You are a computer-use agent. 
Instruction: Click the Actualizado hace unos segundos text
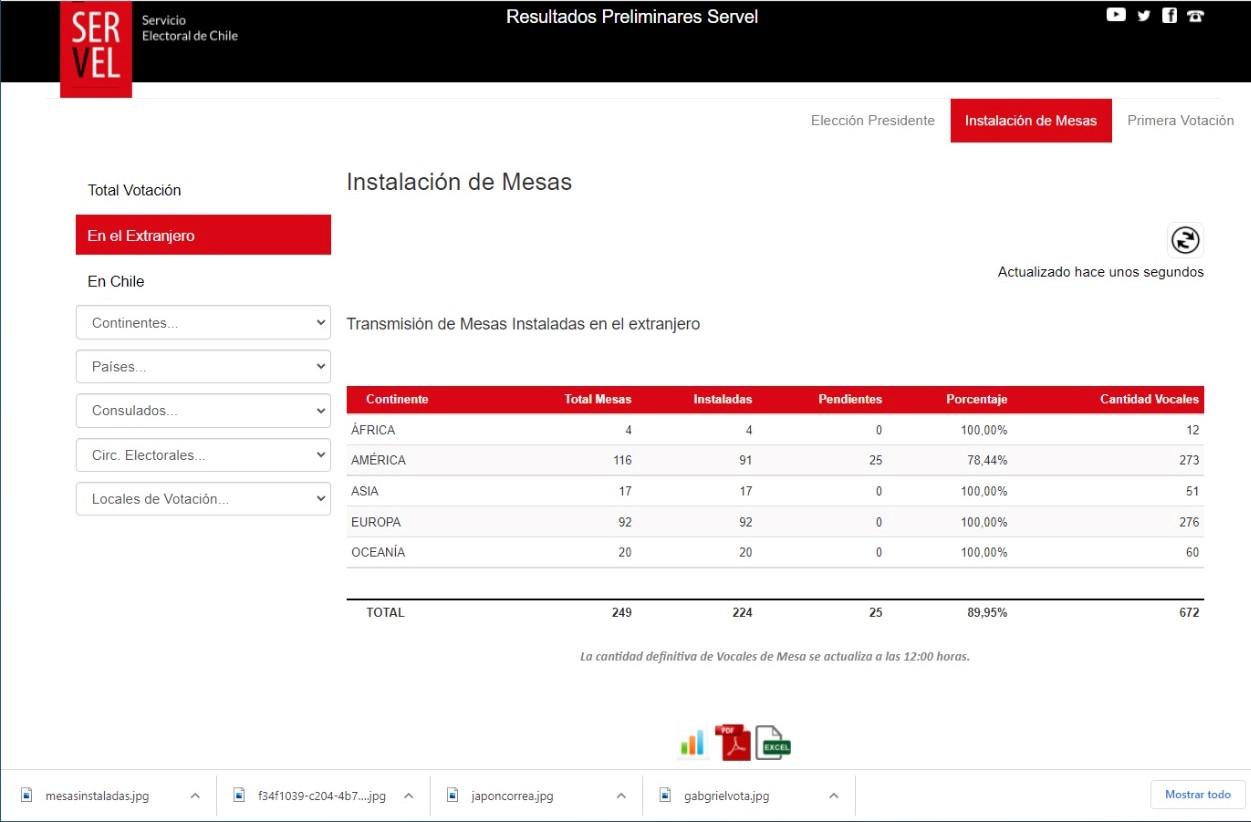[x=1101, y=272]
